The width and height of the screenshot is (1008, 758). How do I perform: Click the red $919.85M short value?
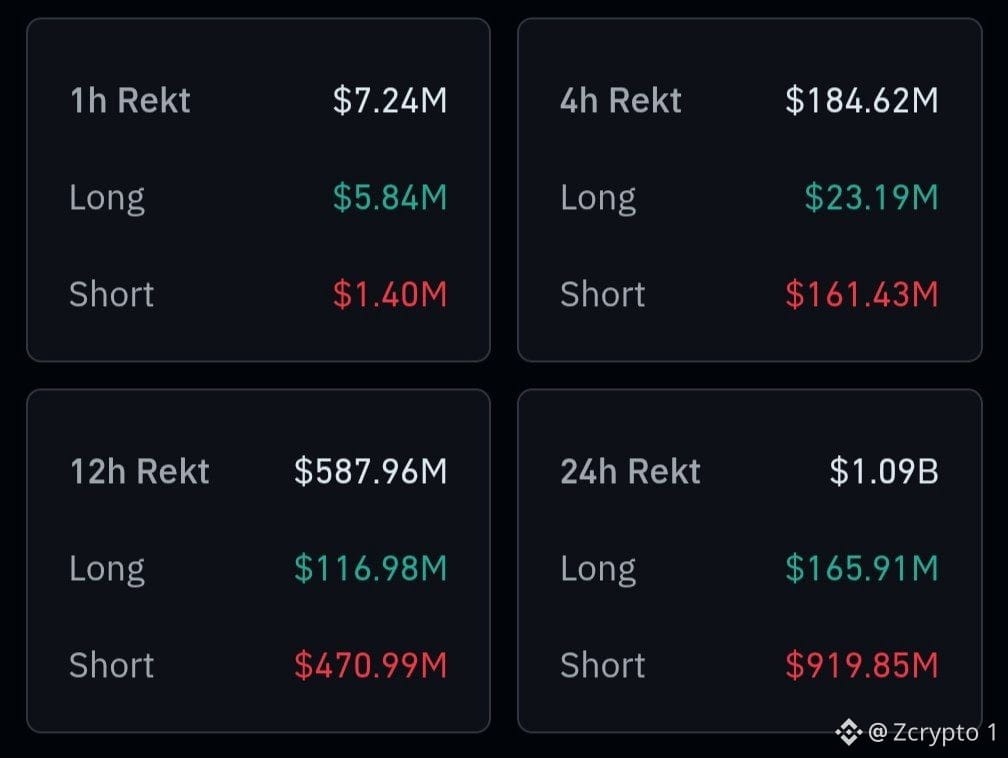pos(861,665)
